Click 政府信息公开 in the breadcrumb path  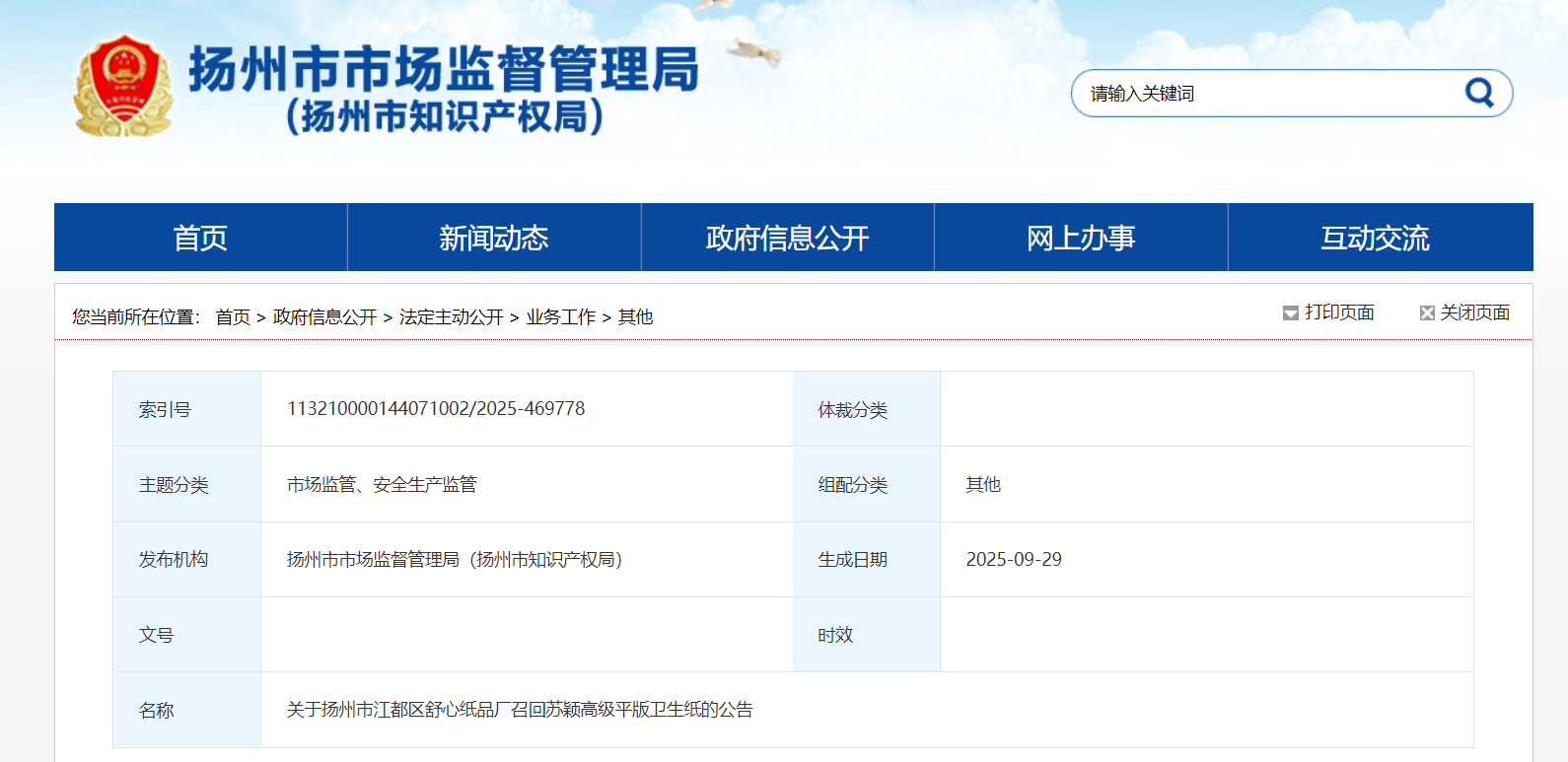(324, 317)
